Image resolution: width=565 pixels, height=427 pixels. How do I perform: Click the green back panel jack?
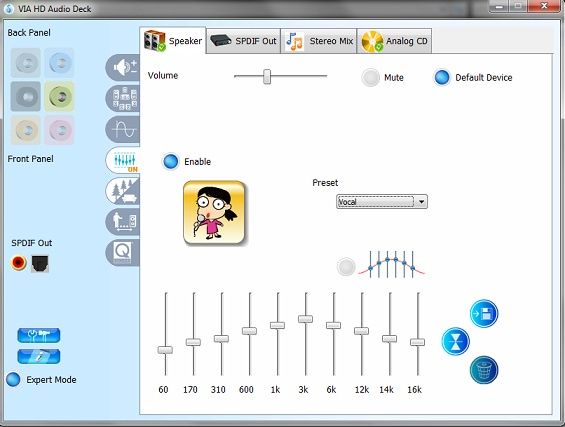[x=60, y=96]
